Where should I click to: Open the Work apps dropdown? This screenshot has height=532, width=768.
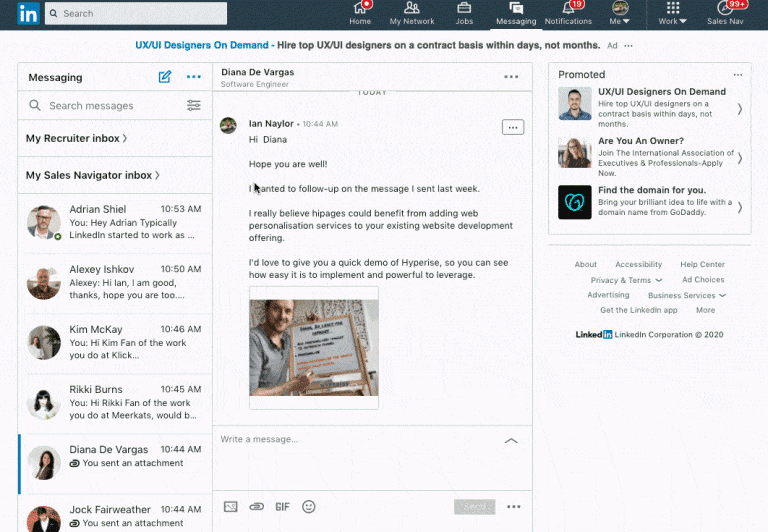669,14
